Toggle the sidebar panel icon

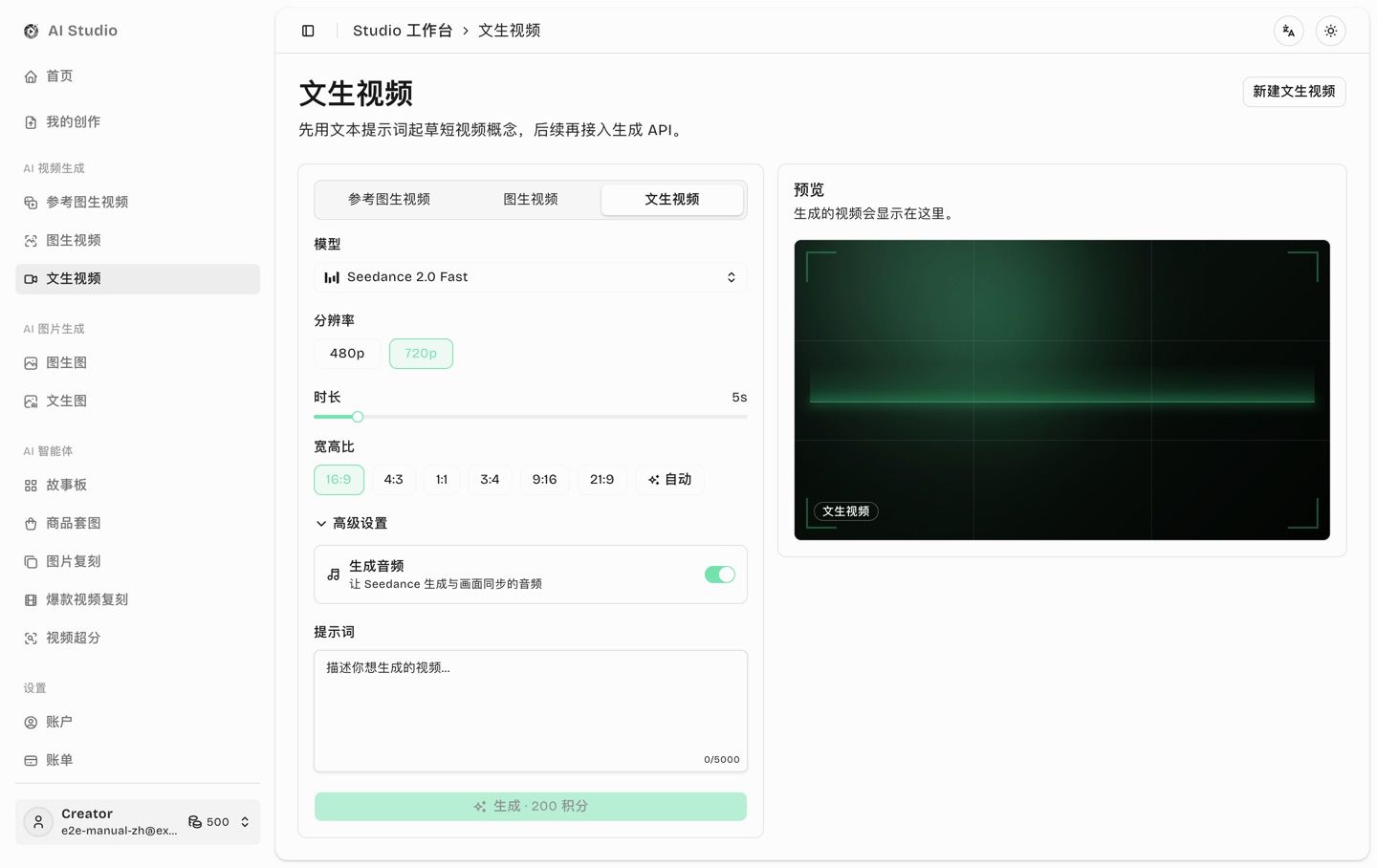pyautogui.click(x=308, y=31)
